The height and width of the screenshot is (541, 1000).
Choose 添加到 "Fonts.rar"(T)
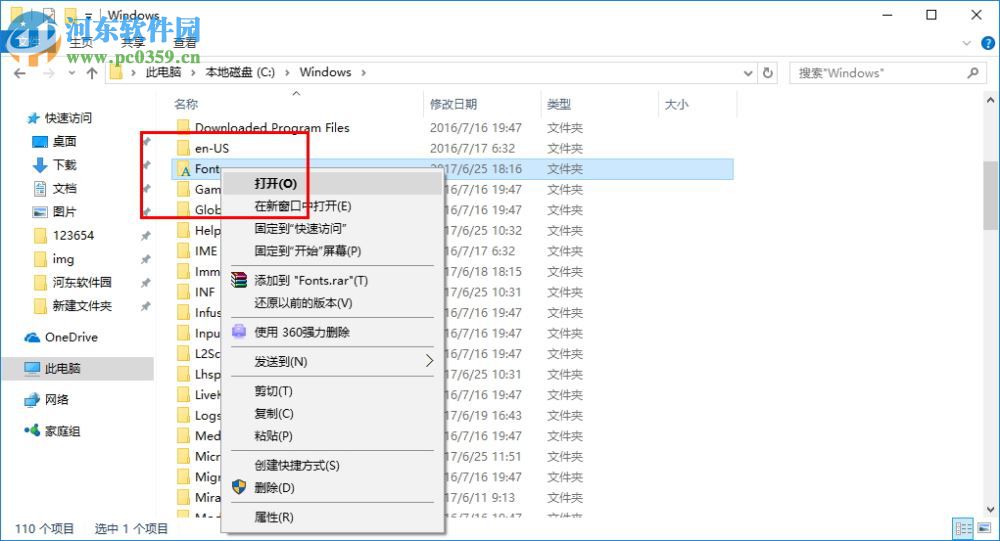pyautogui.click(x=332, y=281)
